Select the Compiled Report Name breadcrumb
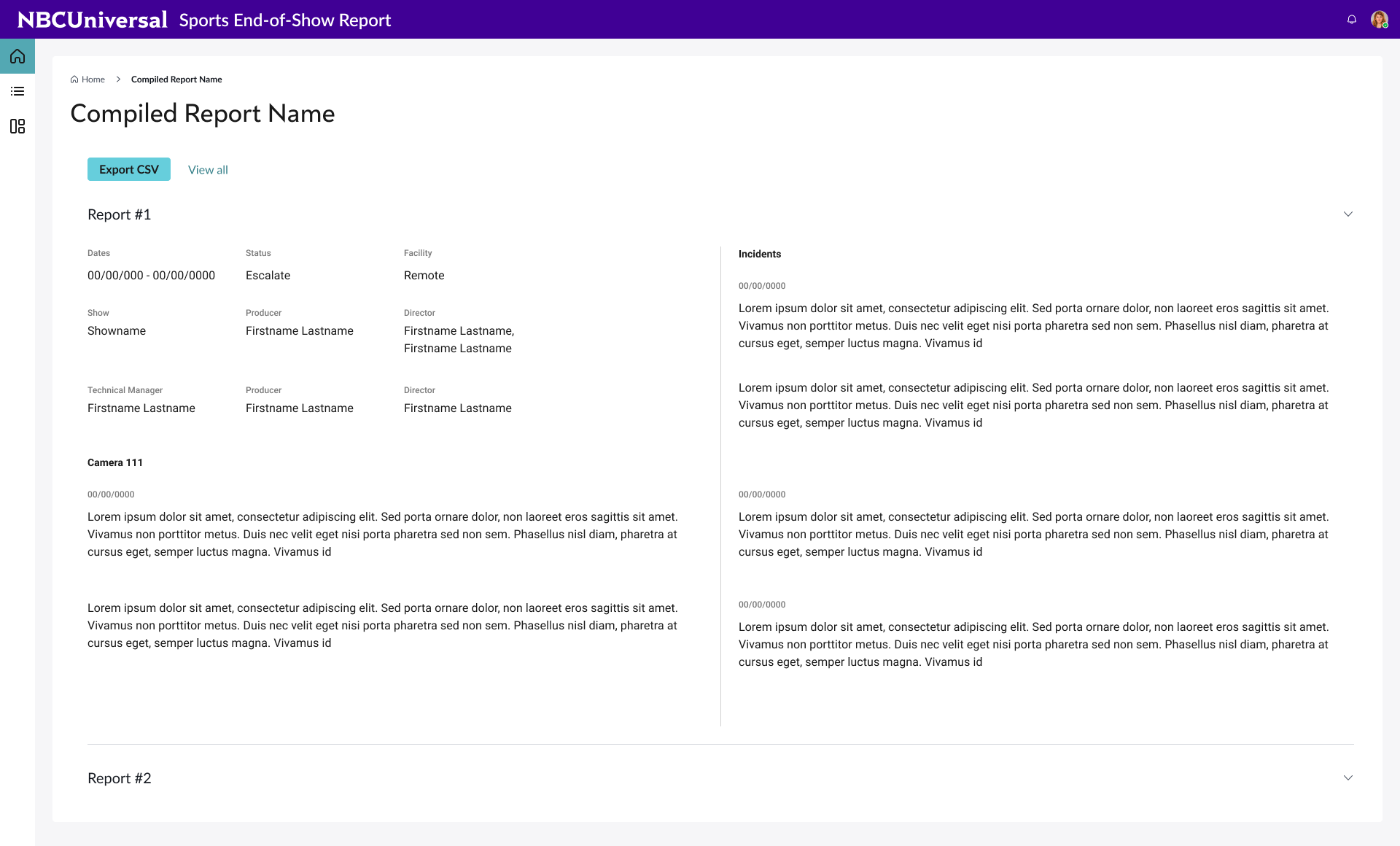The image size is (1400, 846). click(176, 79)
